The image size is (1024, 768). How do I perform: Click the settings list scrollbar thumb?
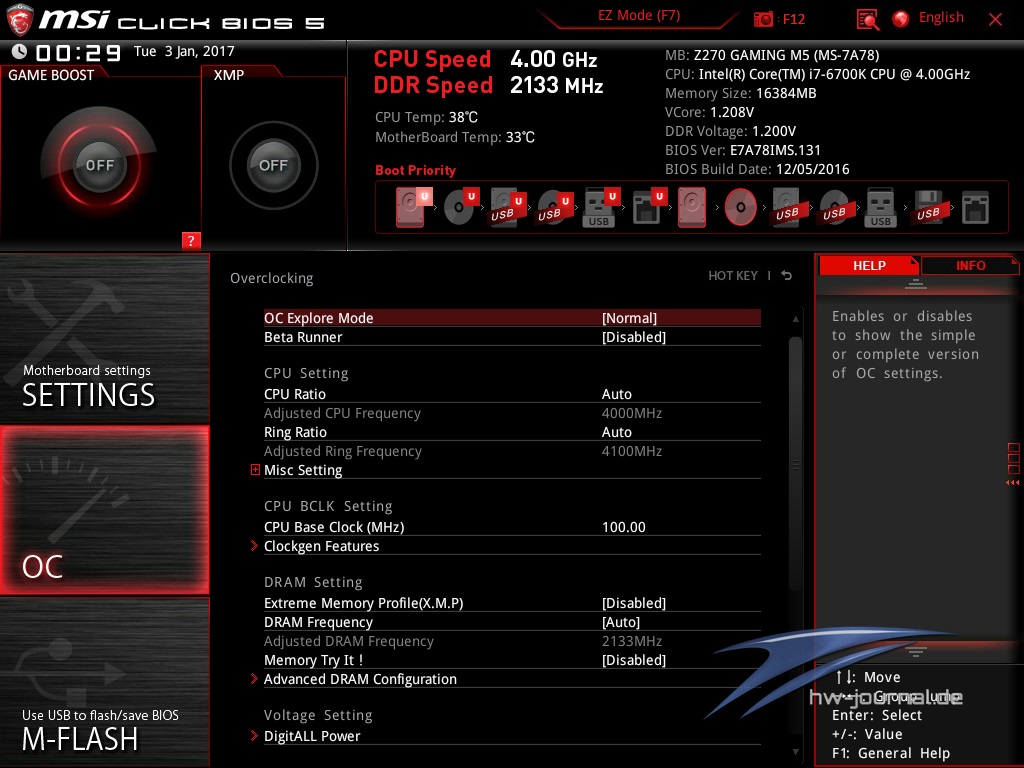[795, 464]
